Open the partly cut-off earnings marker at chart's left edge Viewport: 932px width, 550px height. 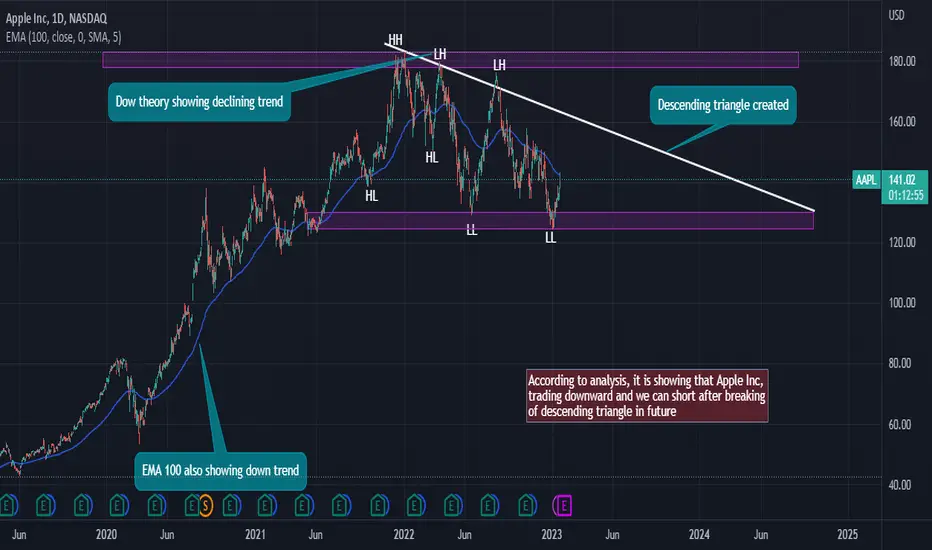8,506
